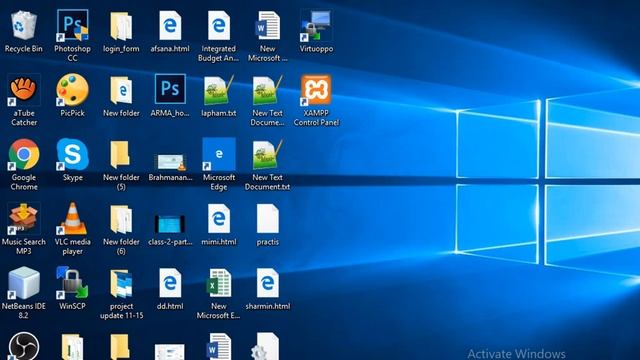Click the Music Search MP3 shortcut
The height and width of the screenshot is (360, 640).
pos(24,219)
